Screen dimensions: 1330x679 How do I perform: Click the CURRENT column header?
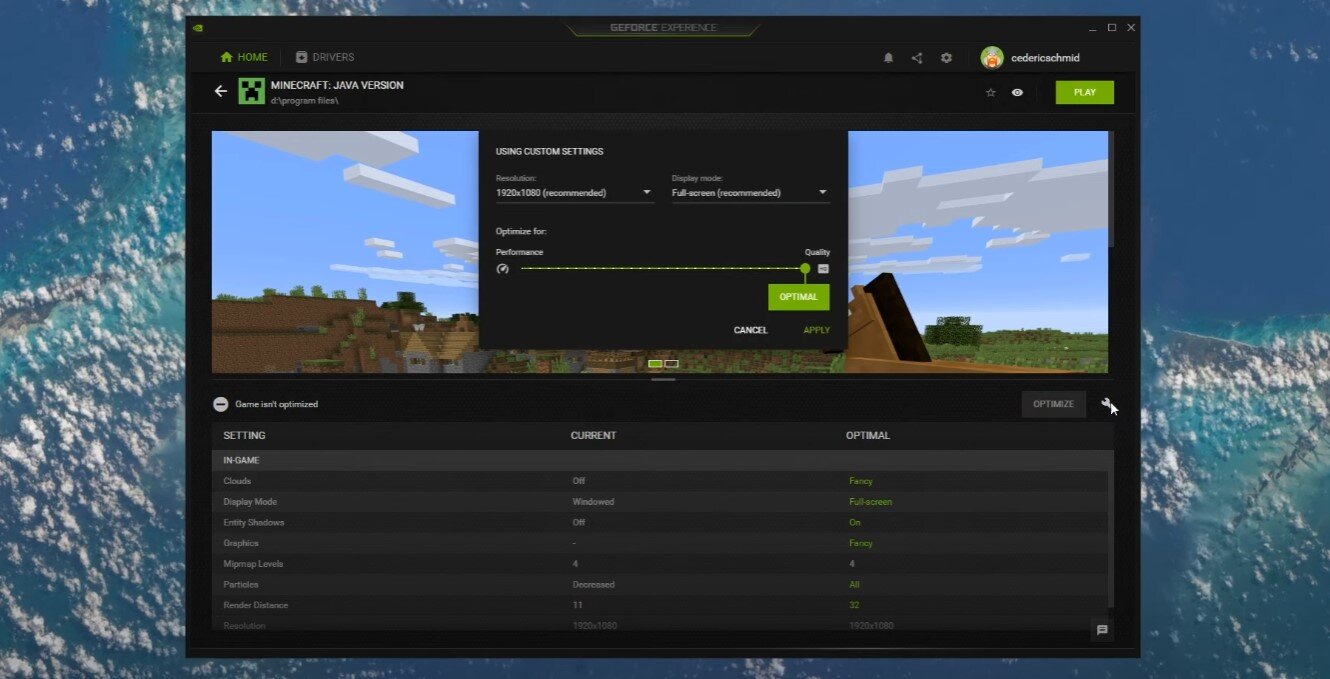click(x=593, y=436)
